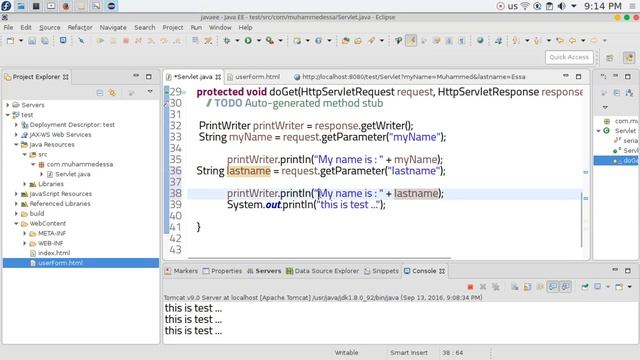
Task: Click the Open Perspective icon
Action: click(x=610, y=58)
